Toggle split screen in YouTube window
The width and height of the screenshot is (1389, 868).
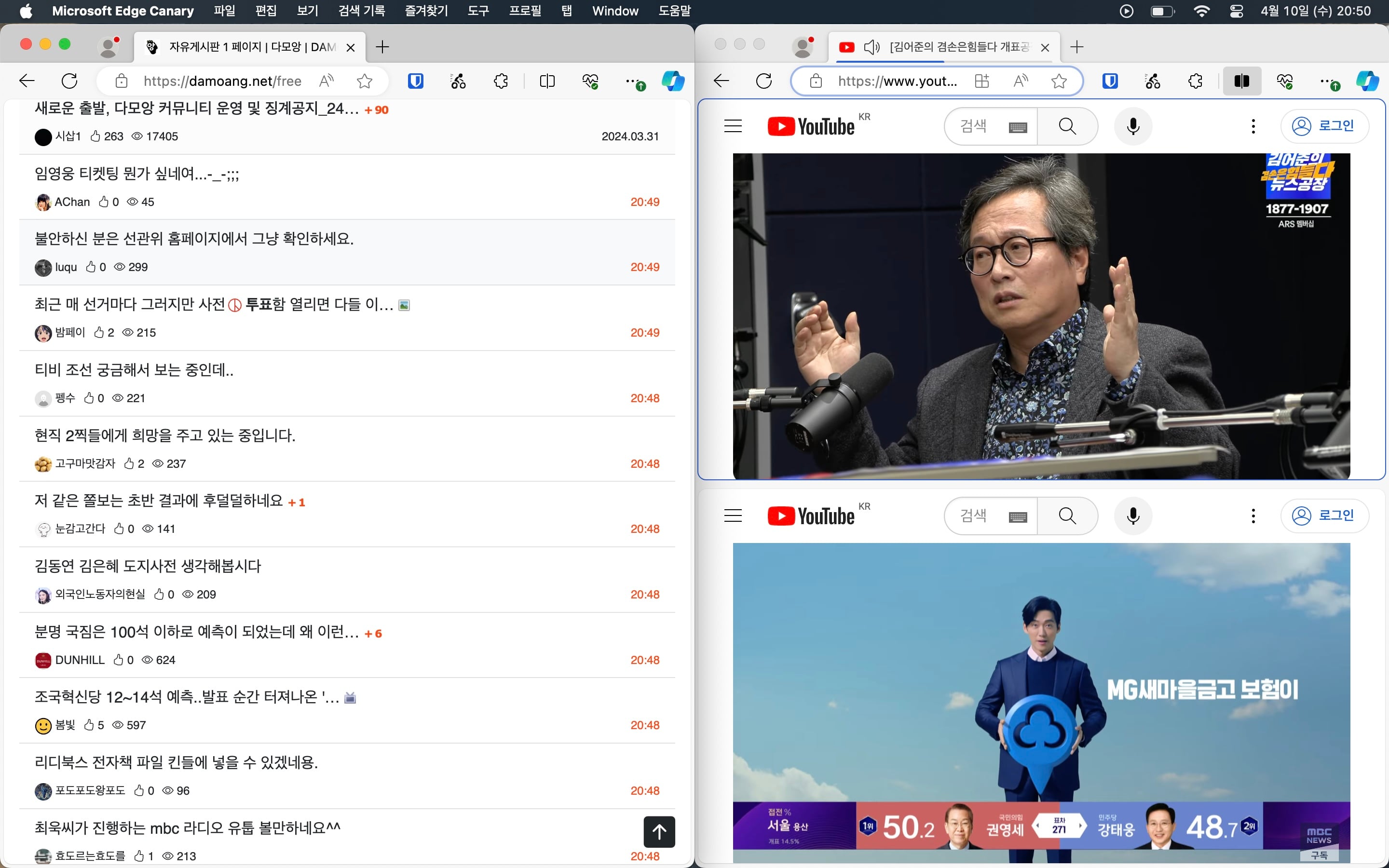coord(1242,81)
